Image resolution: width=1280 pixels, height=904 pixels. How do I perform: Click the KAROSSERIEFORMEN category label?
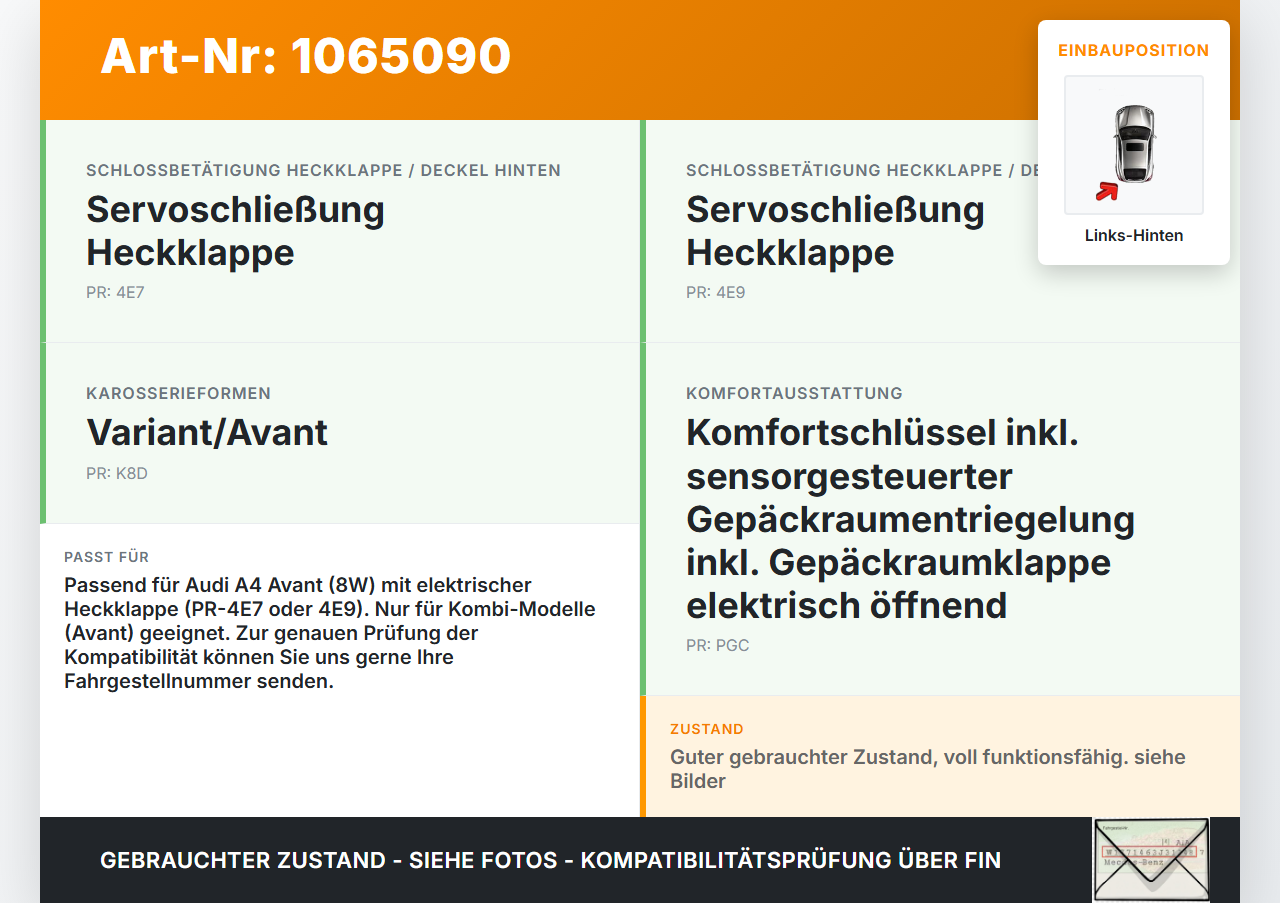(178, 393)
